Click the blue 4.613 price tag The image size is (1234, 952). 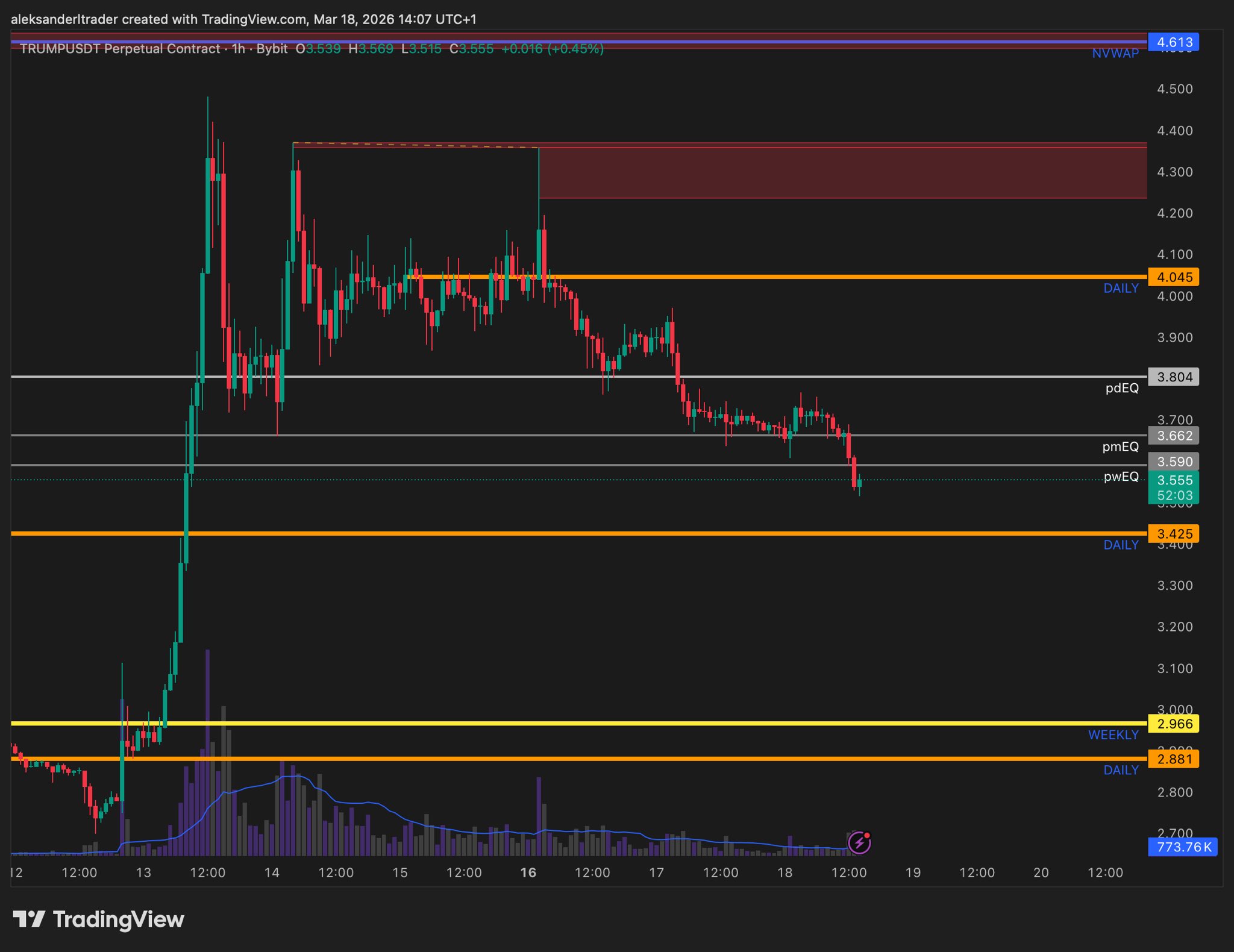(x=1174, y=42)
